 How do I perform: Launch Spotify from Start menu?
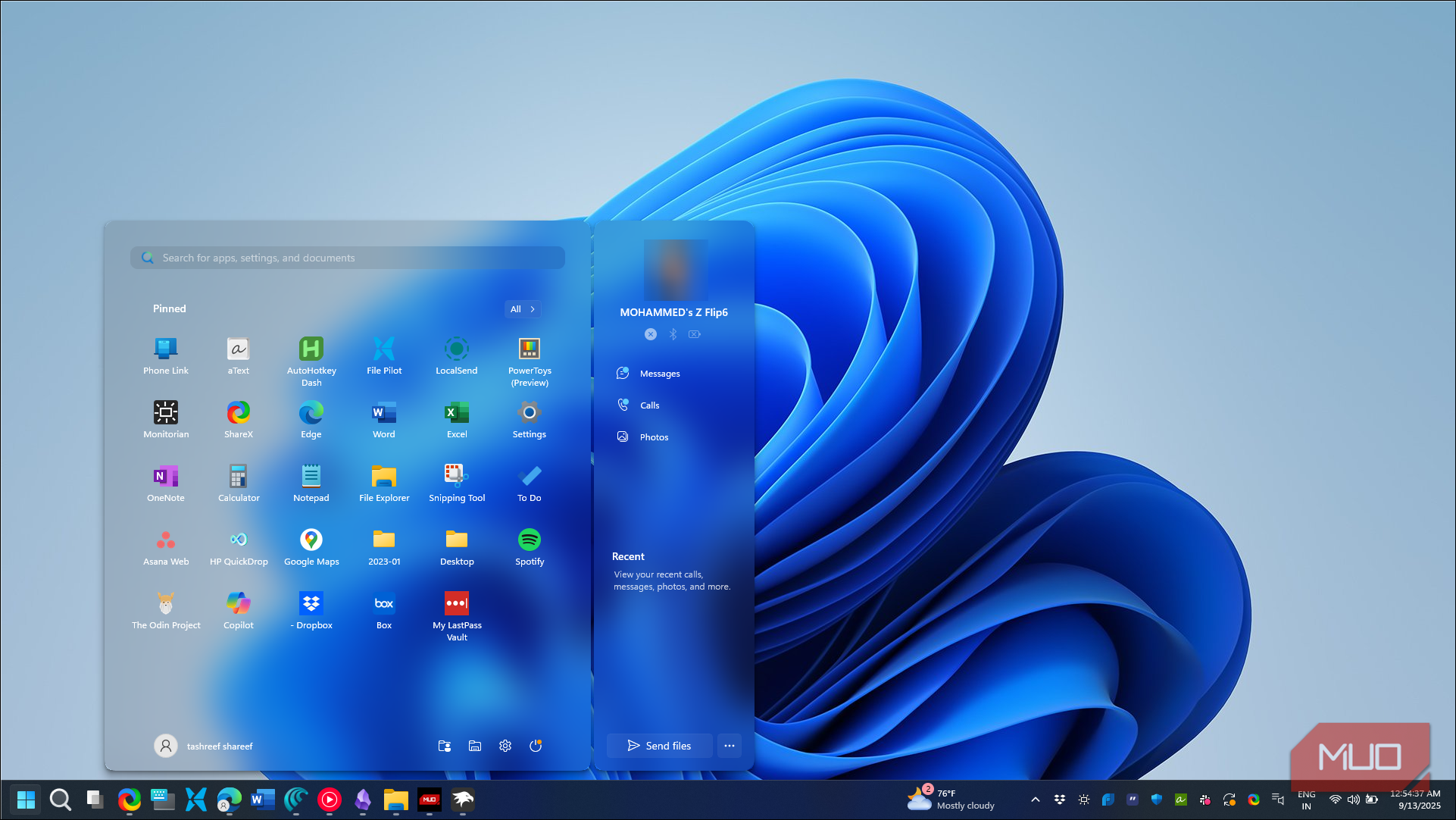pyautogui.click(x=530, y=547)
